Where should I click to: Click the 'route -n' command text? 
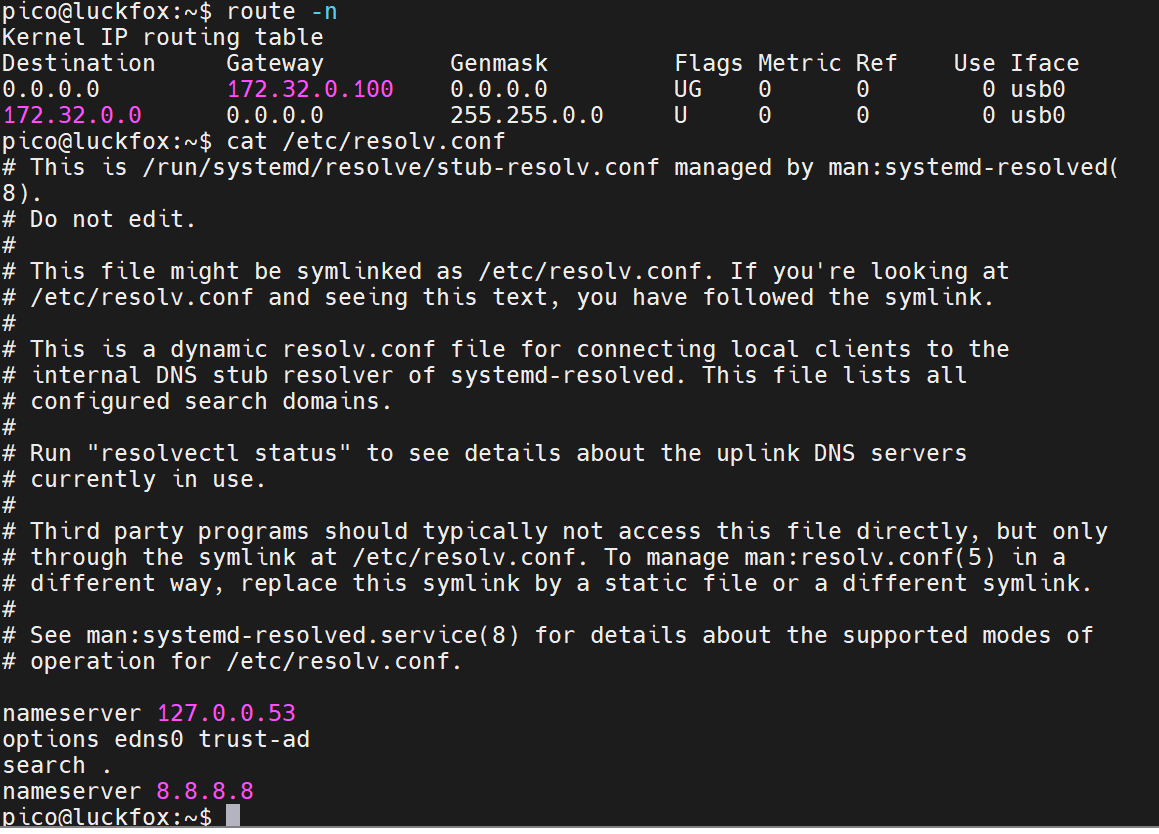(282, 12)
